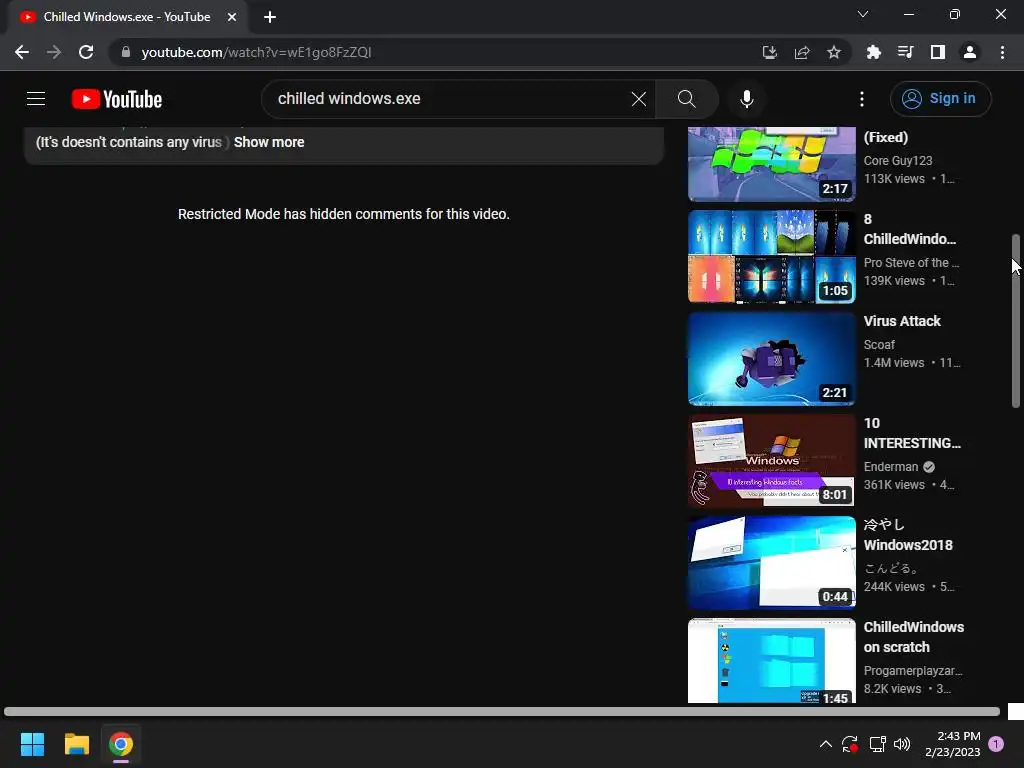The image size is (1024, 768).
Task: Open ChilledWindows on scratch thumbnail
Action: point(771,660)
